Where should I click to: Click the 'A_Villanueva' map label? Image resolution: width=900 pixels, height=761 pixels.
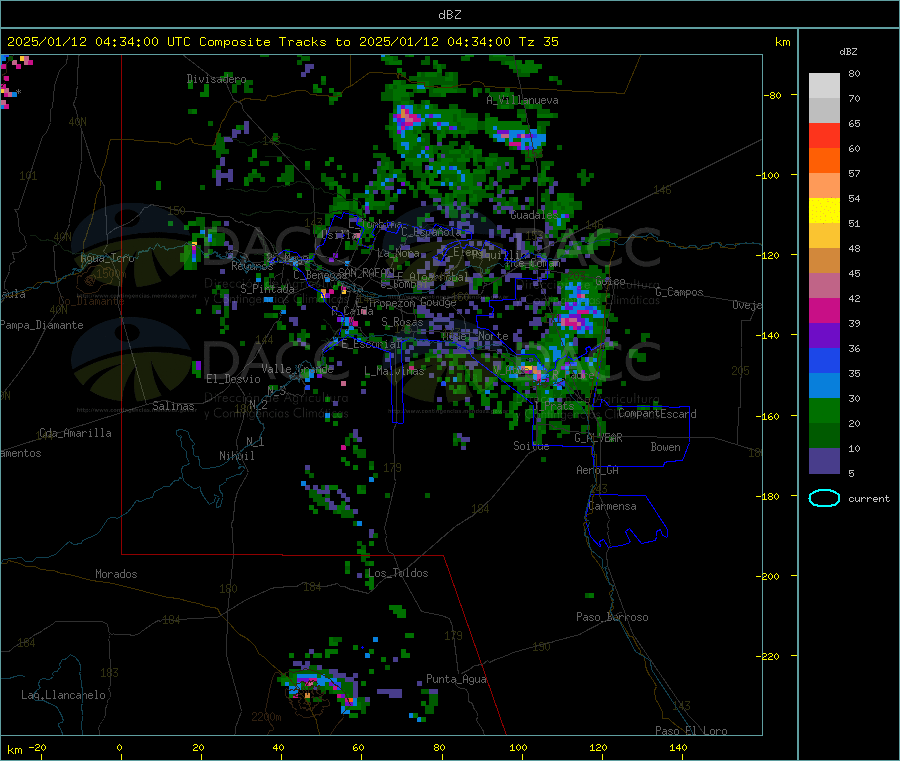click(x=522, y=100)
